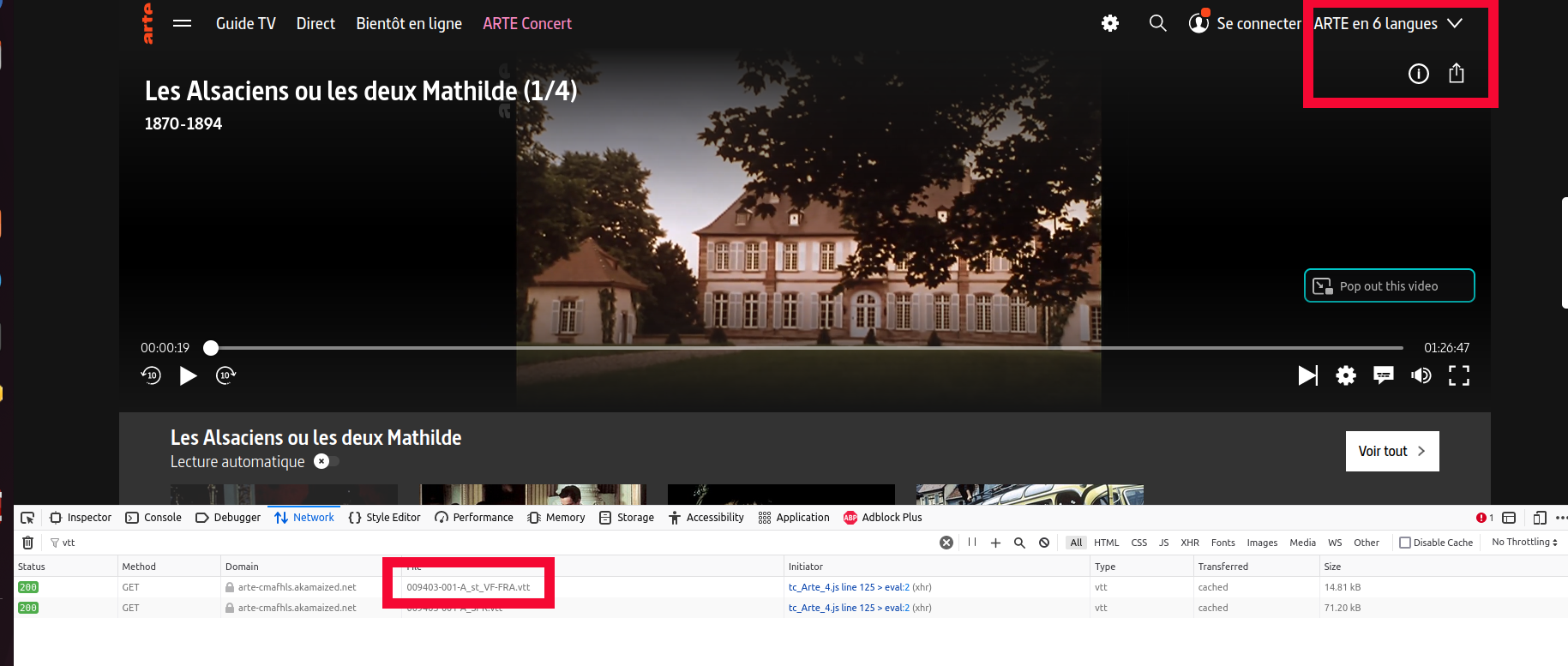Switch to Console tab
This screenshot has width=1568, height=666.
[153, 518]
